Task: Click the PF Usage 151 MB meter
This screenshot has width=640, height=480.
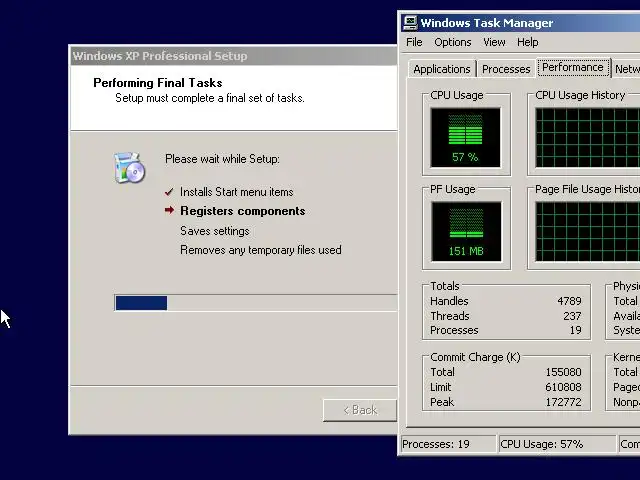Action: point(466,231)
